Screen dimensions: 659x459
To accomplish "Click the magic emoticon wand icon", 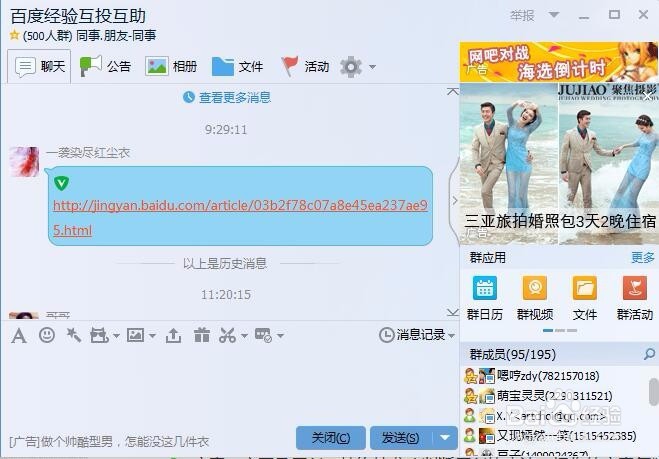I will coord(74,335).
